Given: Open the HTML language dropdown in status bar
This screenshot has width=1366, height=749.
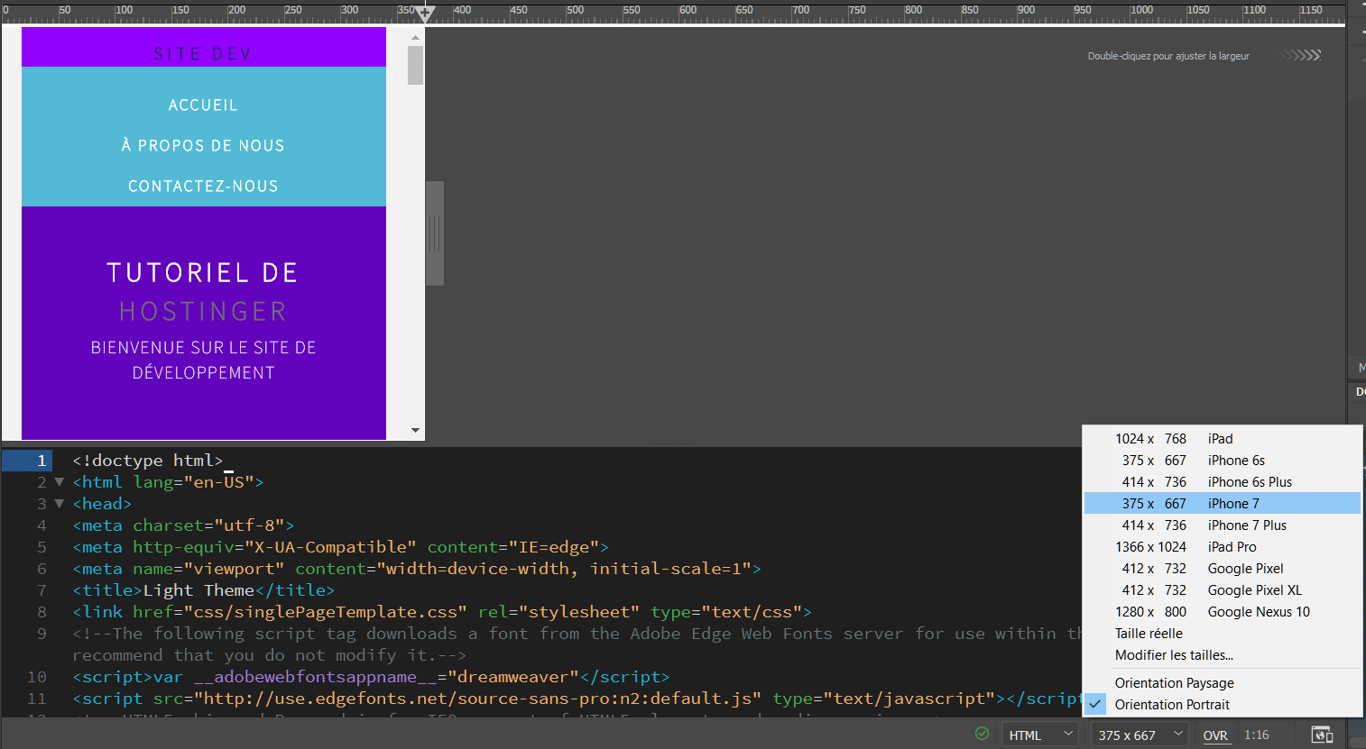Looking at the screenshot, I should (1040, 735).
